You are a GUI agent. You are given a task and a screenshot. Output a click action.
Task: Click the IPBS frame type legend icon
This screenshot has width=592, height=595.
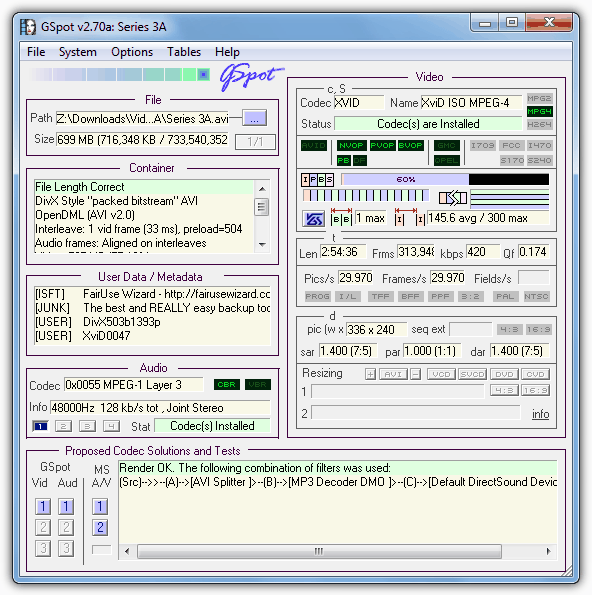pos(317,179)
